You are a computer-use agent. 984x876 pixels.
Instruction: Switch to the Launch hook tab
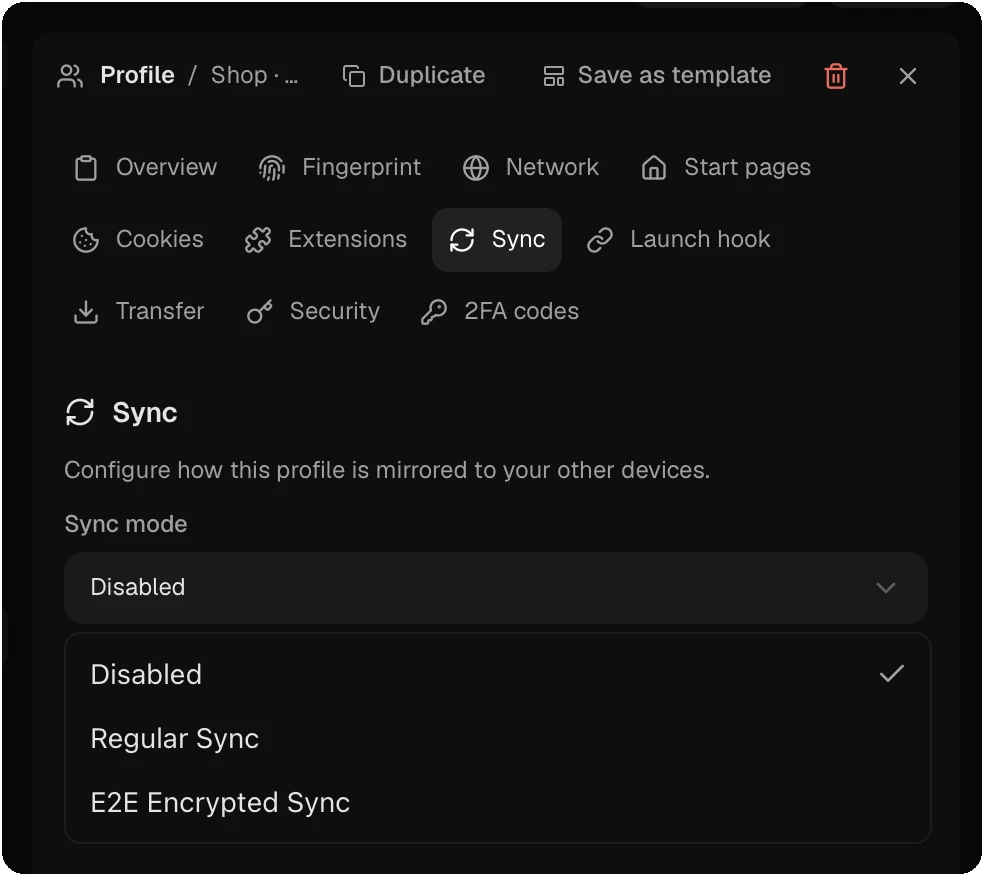(x=678, y=240)
